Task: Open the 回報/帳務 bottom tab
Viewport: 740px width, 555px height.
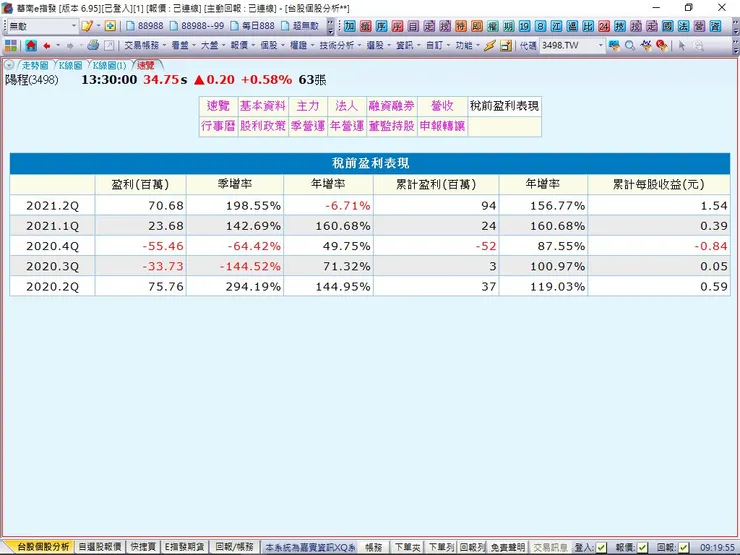Action: pyautogui.click(x=235, y=547)
